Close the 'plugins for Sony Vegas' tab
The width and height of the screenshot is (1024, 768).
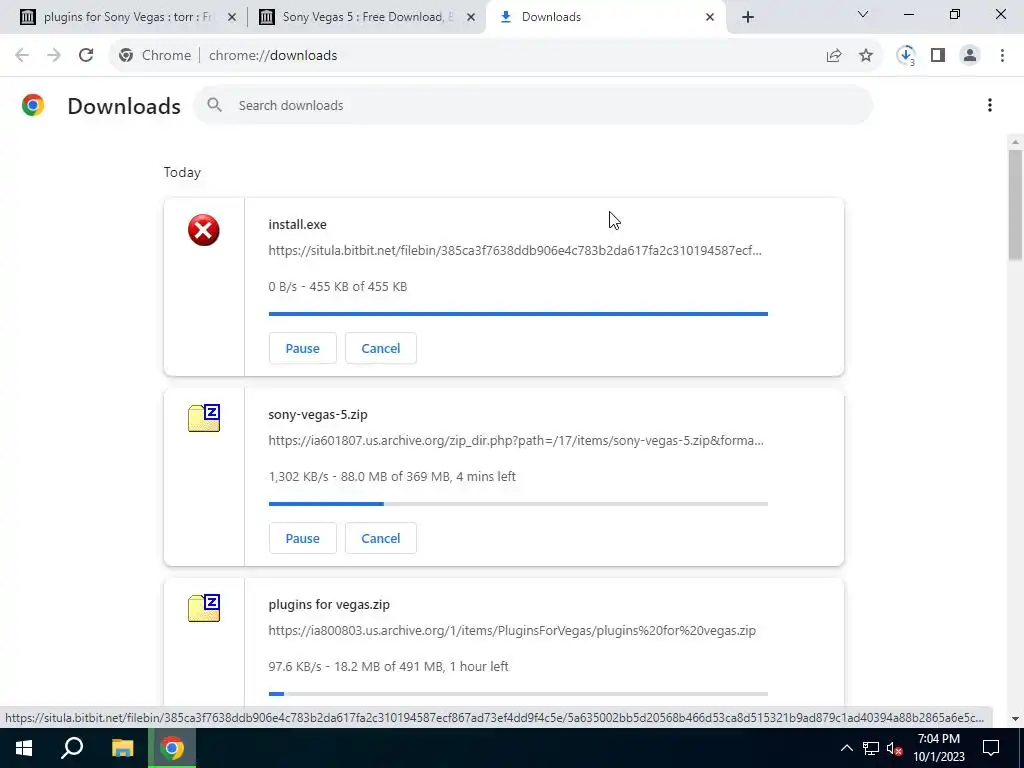tap(232, 17)
